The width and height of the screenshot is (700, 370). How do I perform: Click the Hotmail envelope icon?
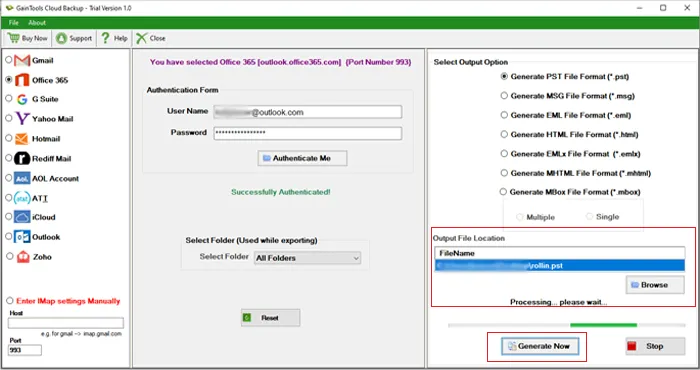21,139
